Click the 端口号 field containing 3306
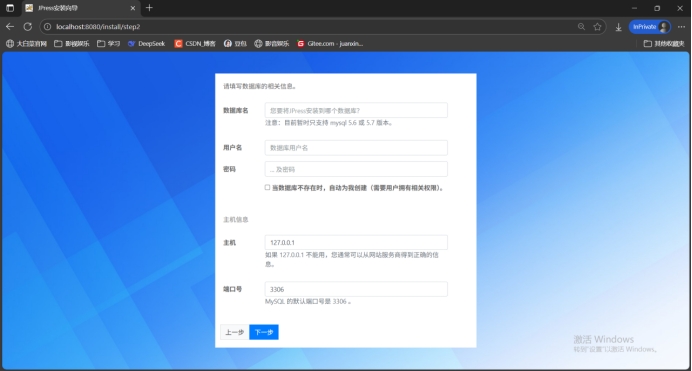Viewport: 692px width, 371px height. [x=356, y=289]
